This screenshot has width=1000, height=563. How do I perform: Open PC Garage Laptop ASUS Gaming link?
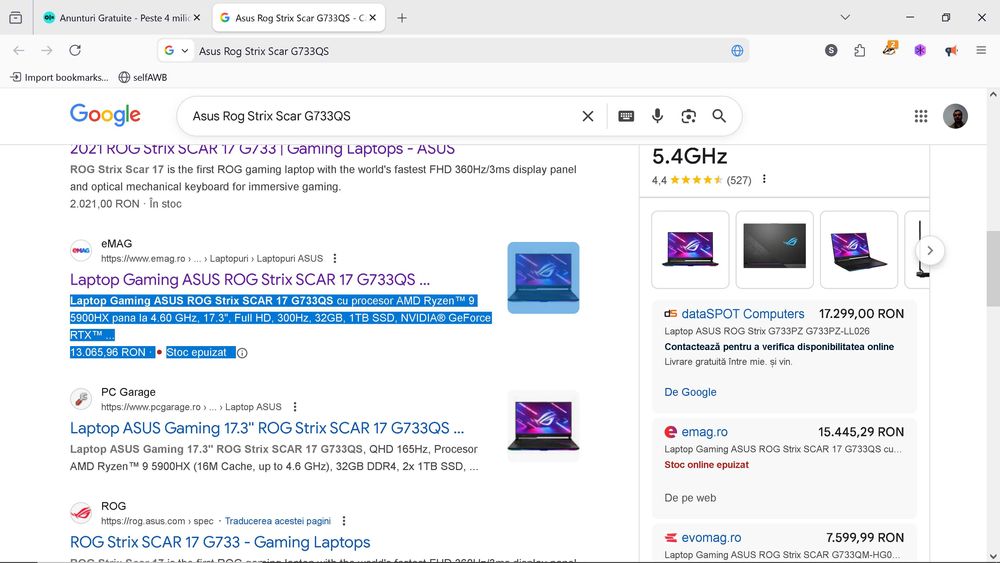267,428
